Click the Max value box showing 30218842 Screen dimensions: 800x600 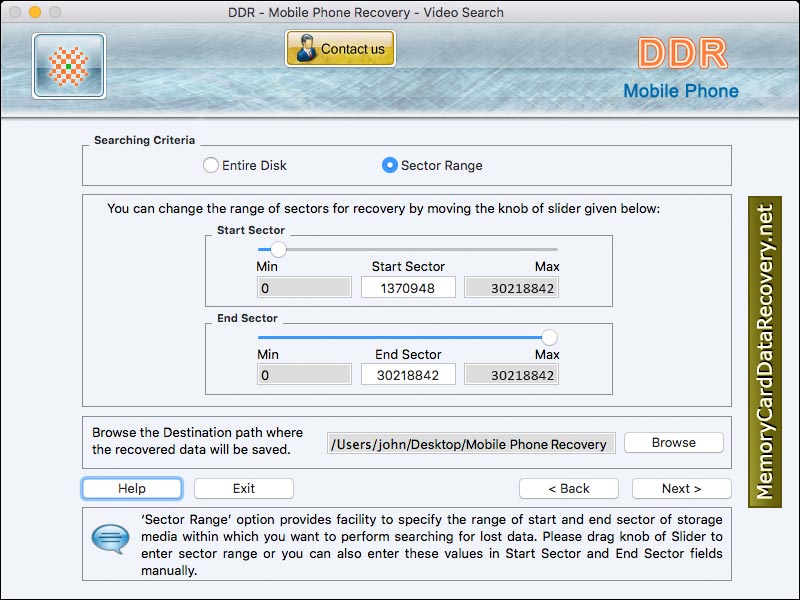511,289
